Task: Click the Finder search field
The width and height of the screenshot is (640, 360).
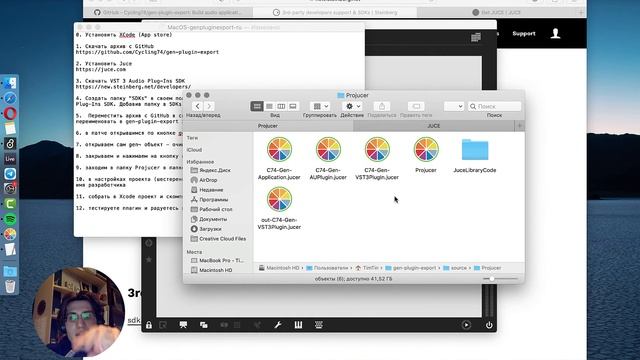Action: pos(494,106)
